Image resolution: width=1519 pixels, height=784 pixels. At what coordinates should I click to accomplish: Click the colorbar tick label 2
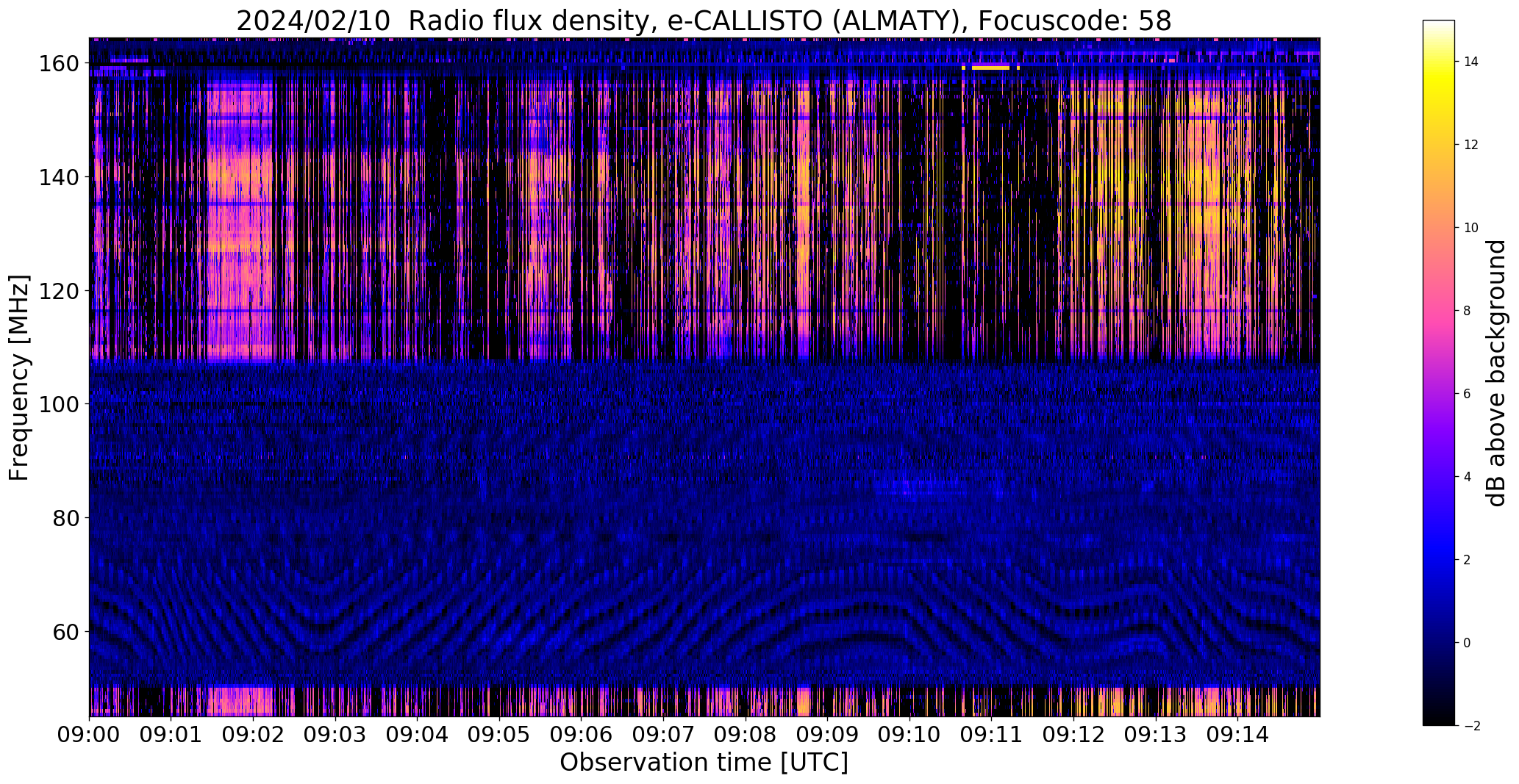1468,560
